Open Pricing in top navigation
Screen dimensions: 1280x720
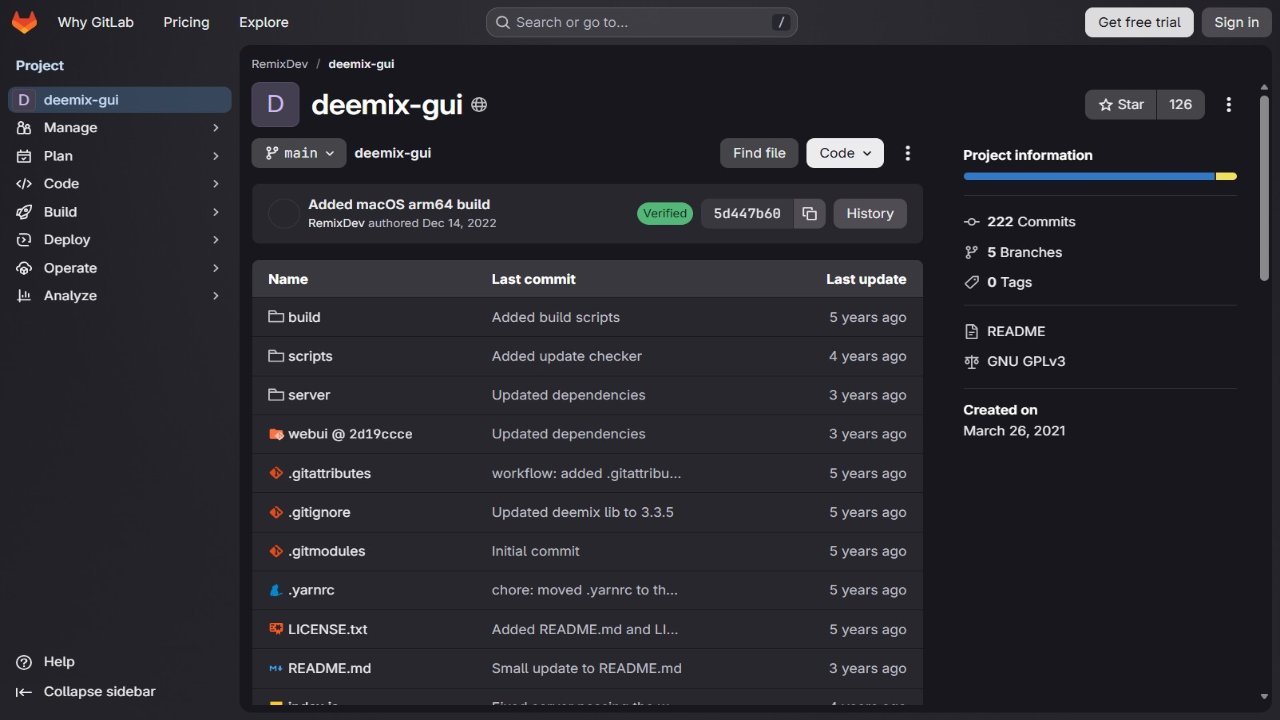(x=186, y=22)
